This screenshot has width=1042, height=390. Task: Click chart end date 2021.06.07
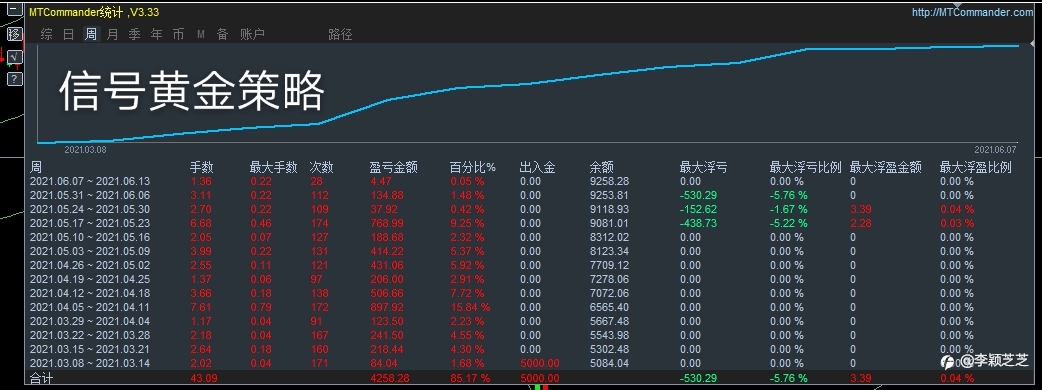(995, 149)
